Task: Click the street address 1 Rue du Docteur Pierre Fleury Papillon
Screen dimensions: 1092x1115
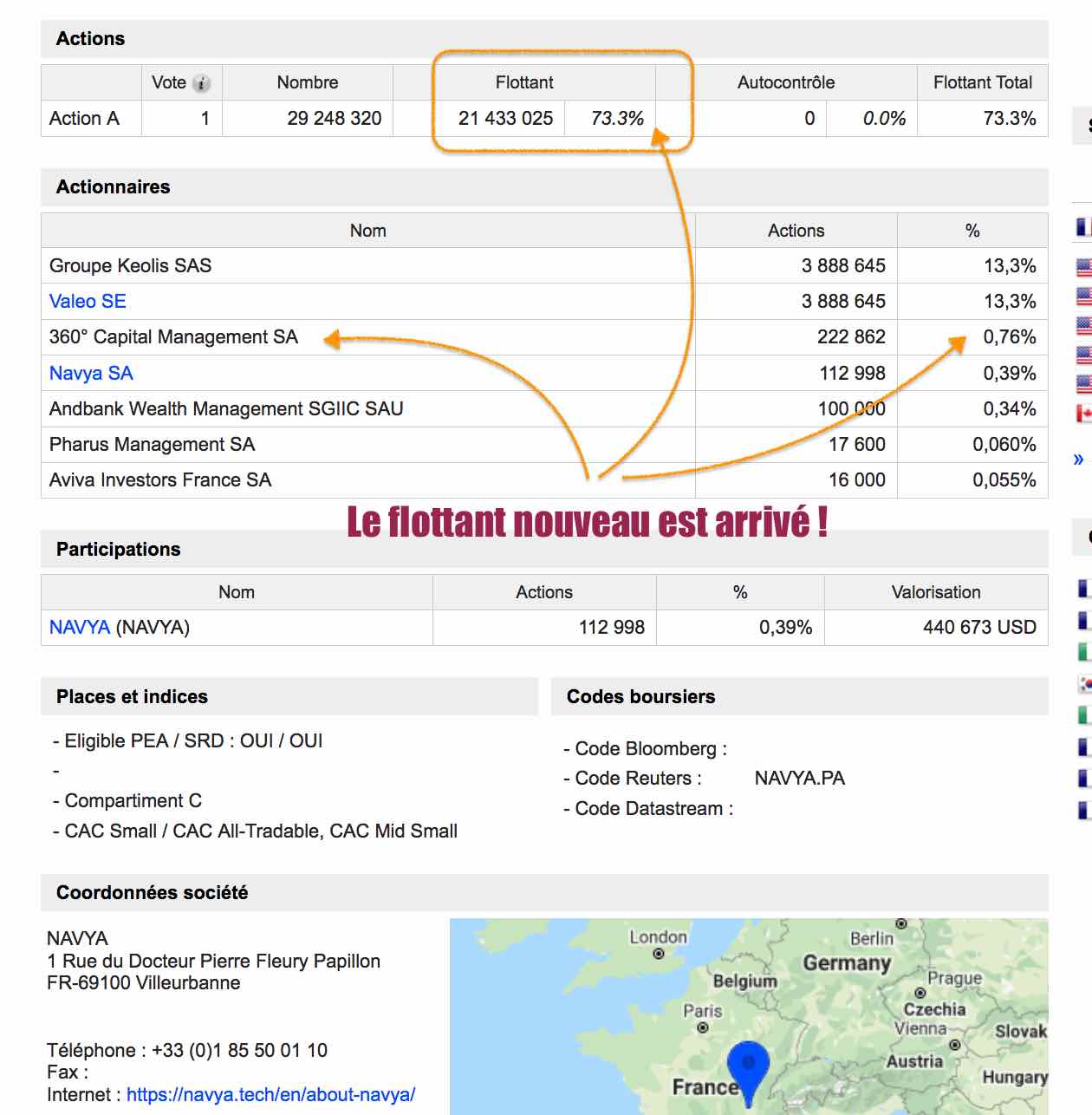Action: click(213, 962)
